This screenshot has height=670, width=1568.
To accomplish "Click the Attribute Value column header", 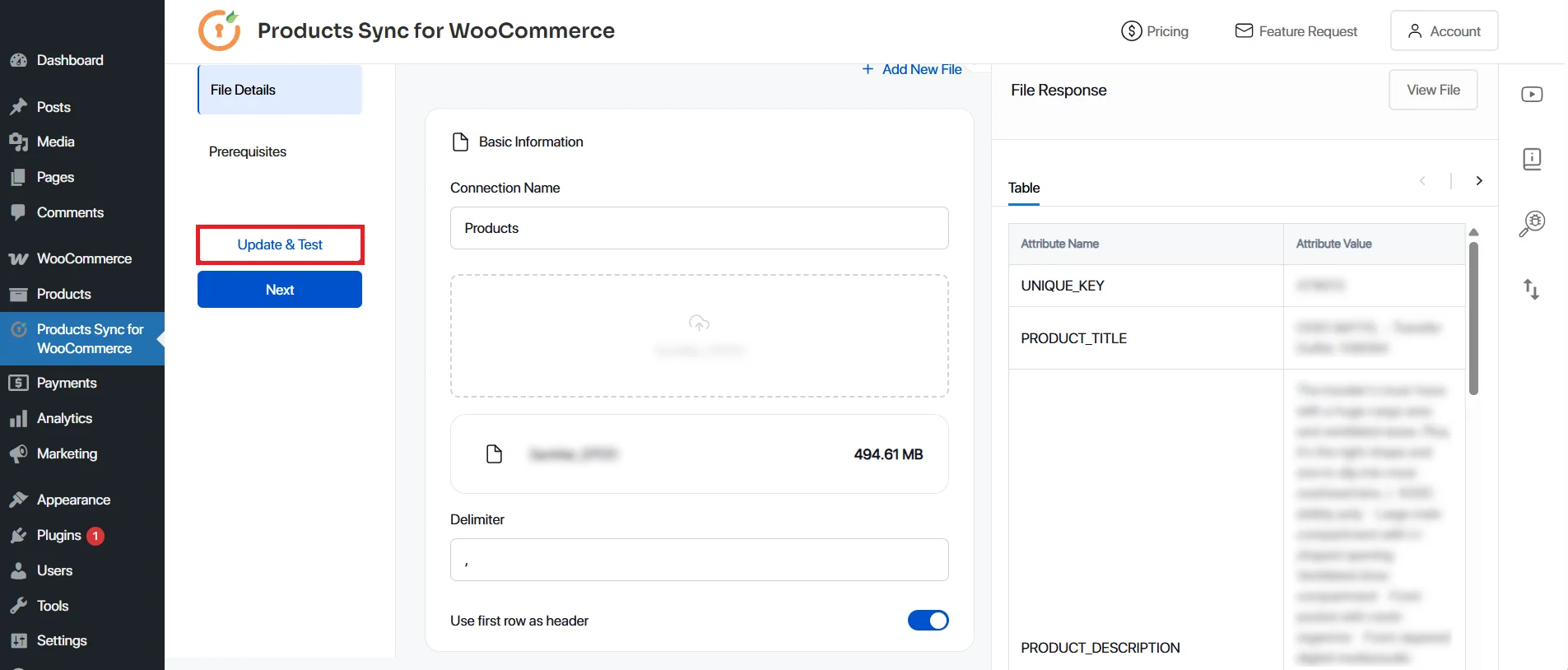I will coord(1375,244).
